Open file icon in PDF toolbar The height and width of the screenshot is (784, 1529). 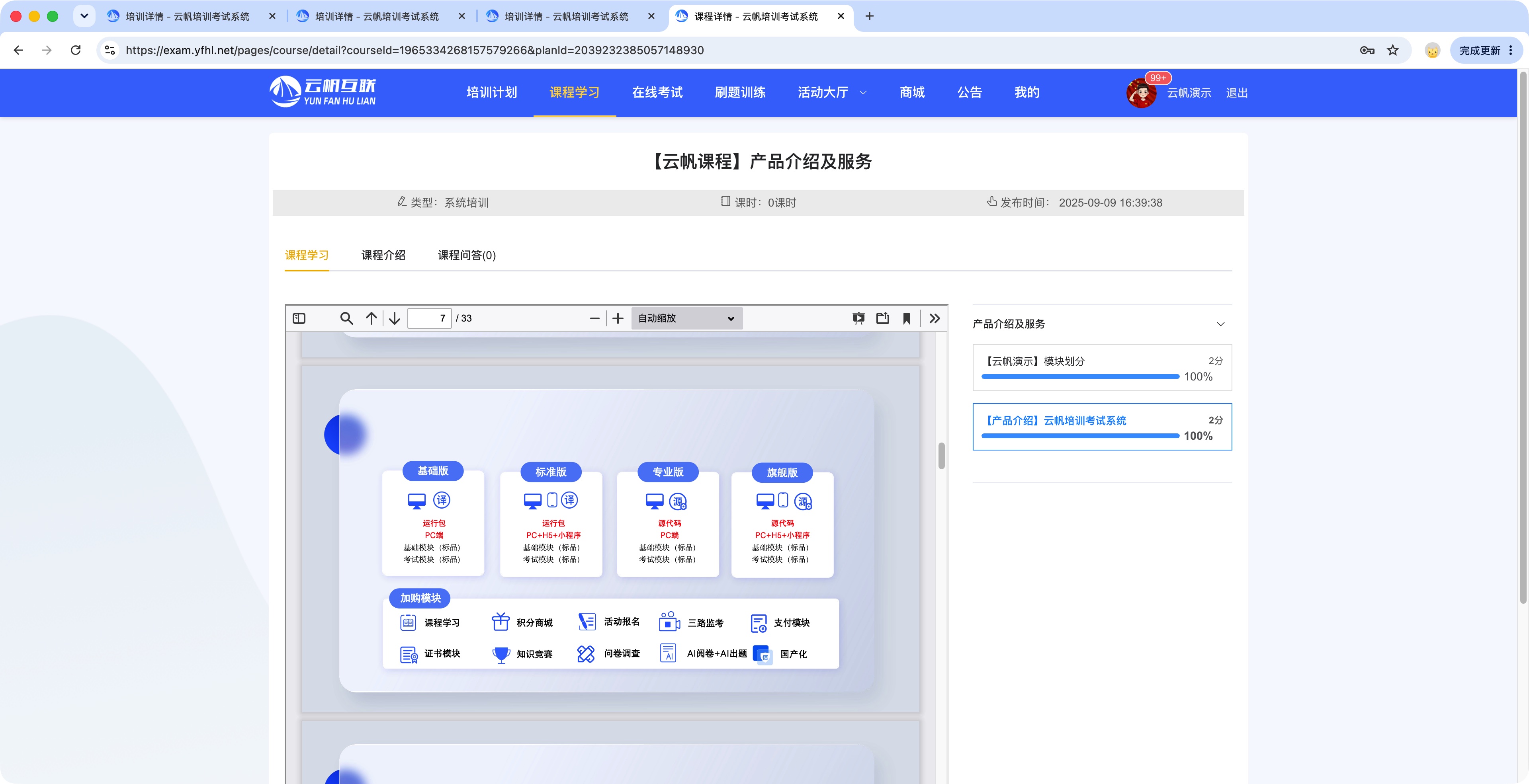pyautogui.click(x=883, y=318)
